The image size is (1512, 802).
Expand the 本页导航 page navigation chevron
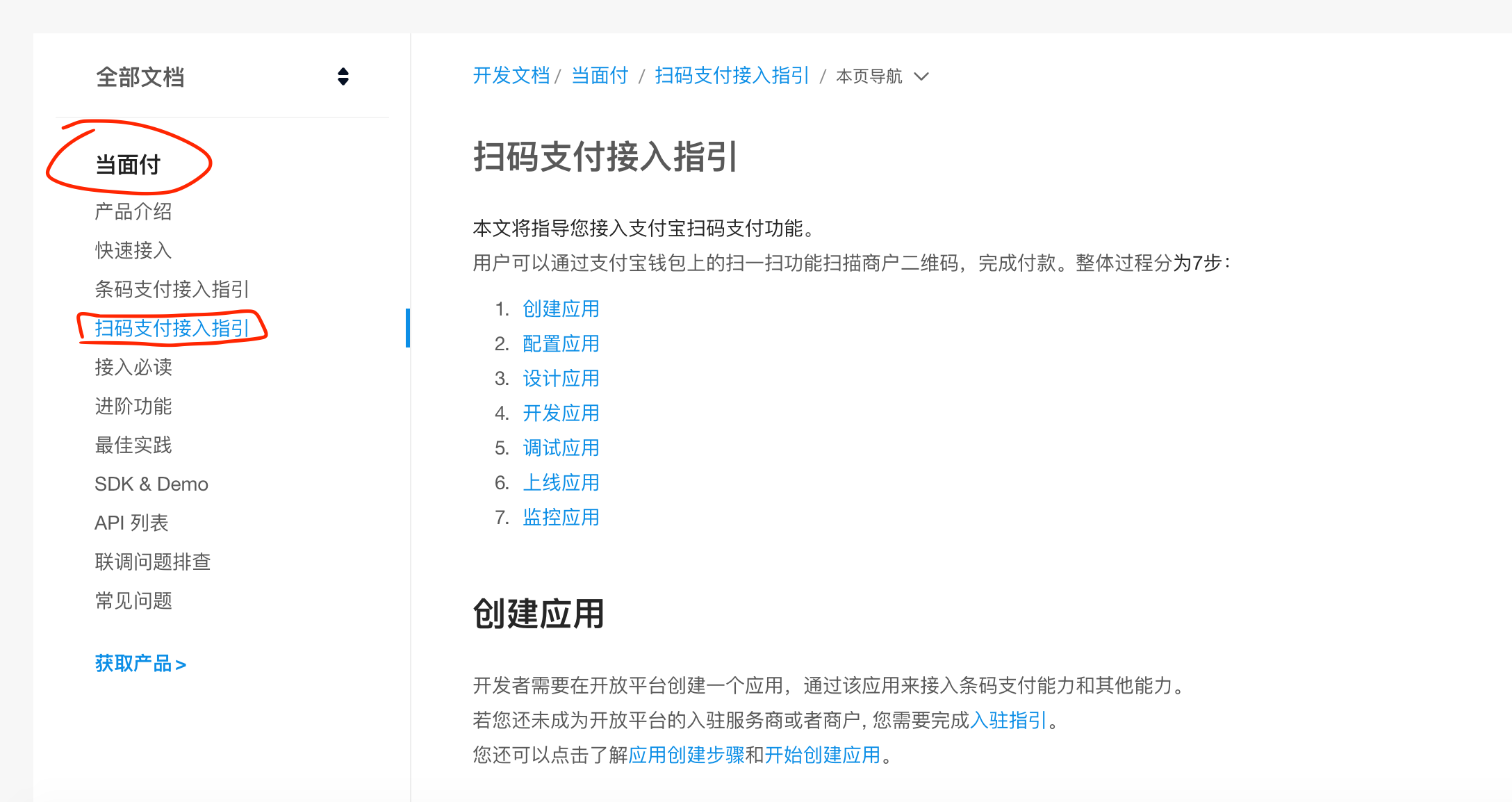(x=922, y=76)
